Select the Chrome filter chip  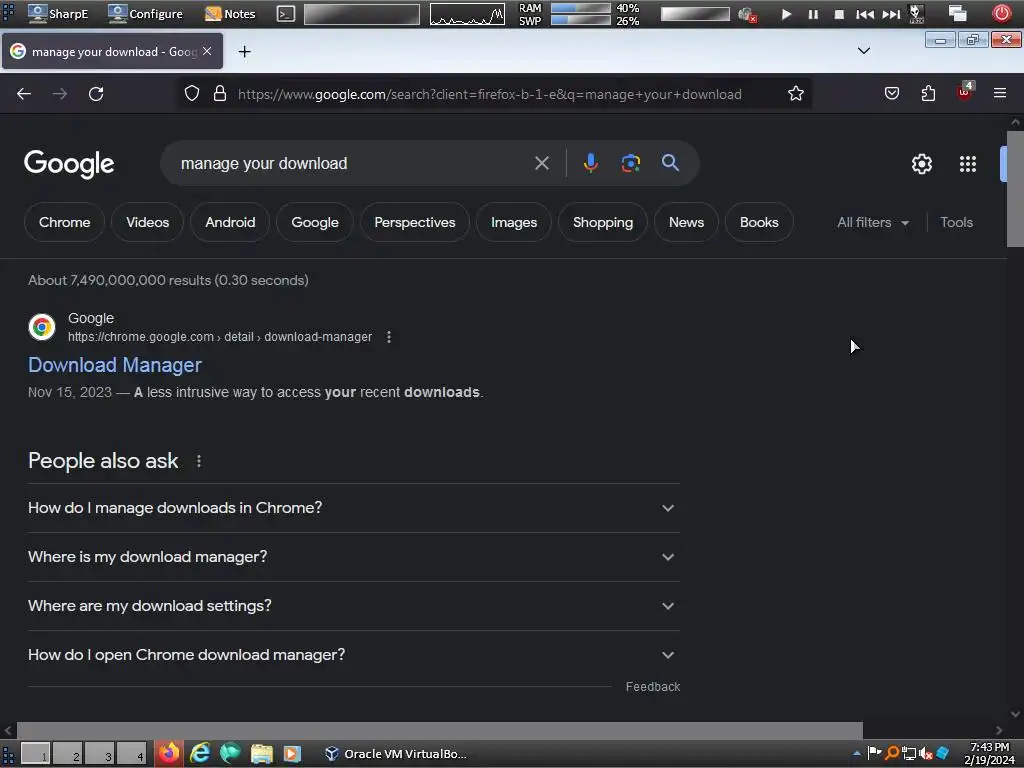[x=65, y=223]
